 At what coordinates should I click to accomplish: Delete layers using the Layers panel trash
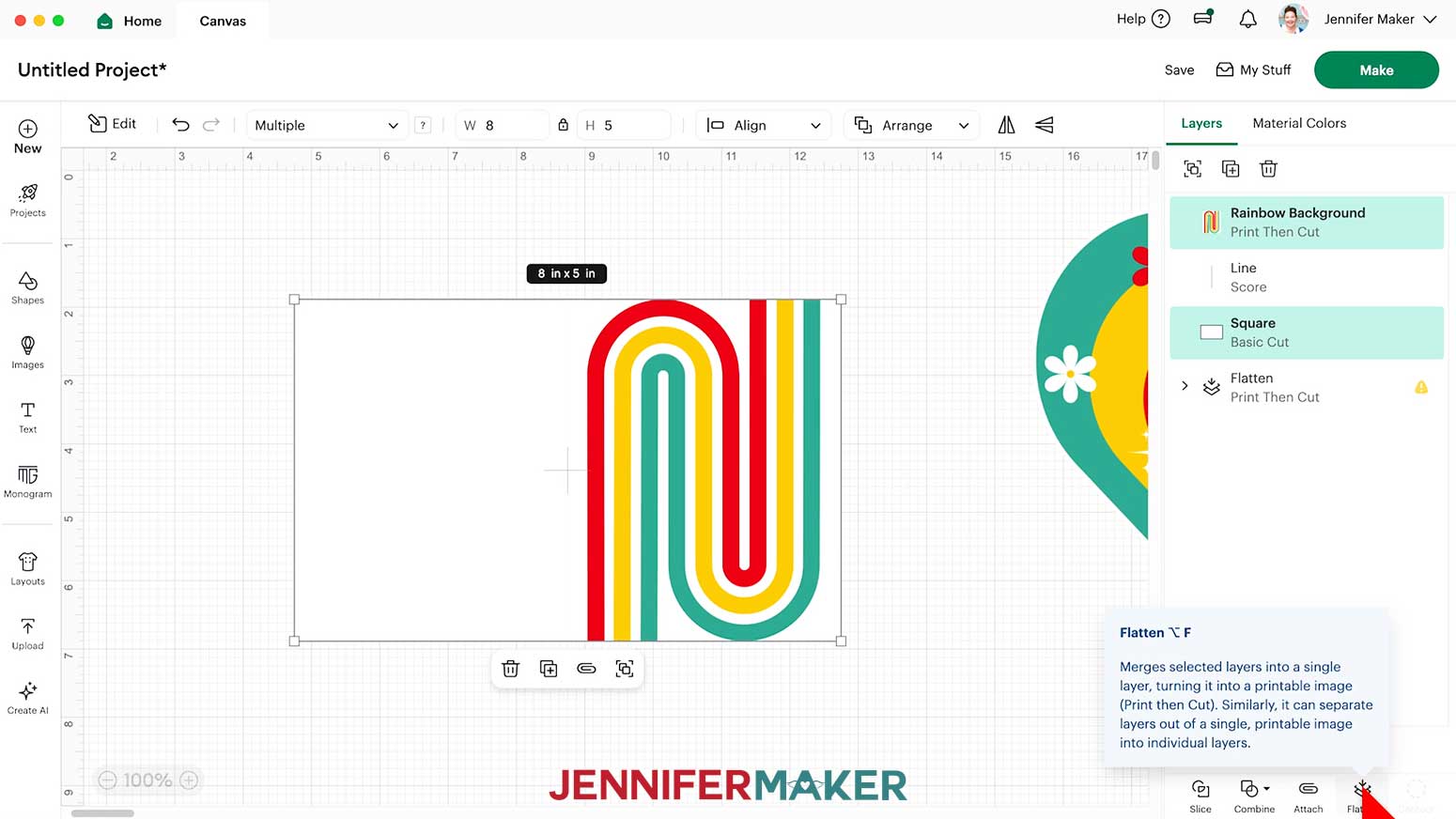point(1268,169)
